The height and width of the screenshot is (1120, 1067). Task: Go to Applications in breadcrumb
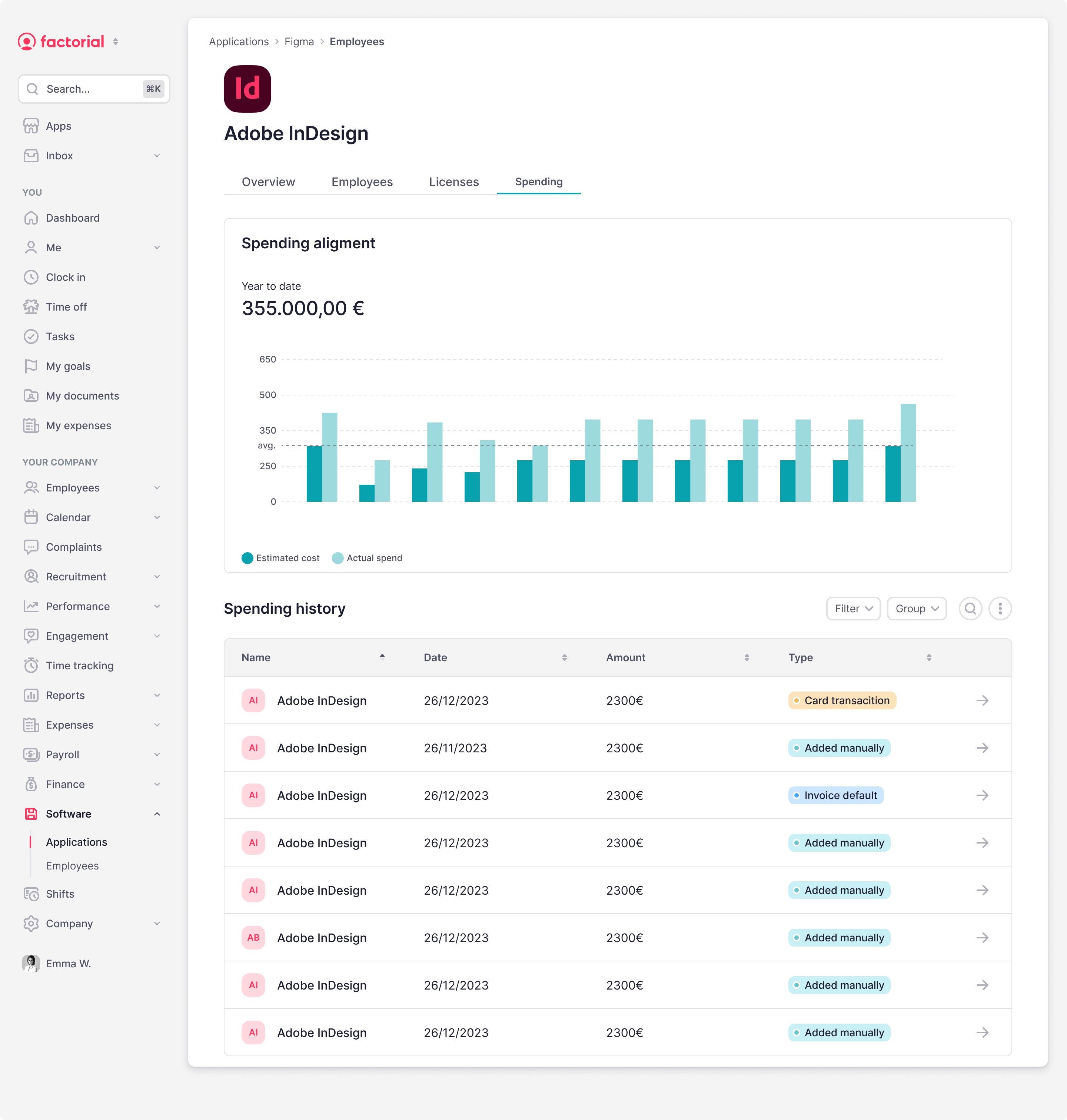239,42
